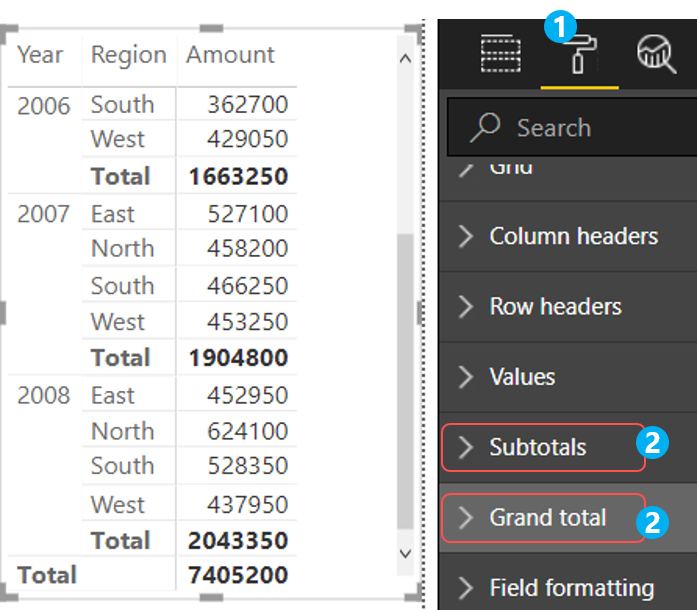This screenshot has height=610, width=697.
Task: Select South region under 2006
Action: point(122,105)
